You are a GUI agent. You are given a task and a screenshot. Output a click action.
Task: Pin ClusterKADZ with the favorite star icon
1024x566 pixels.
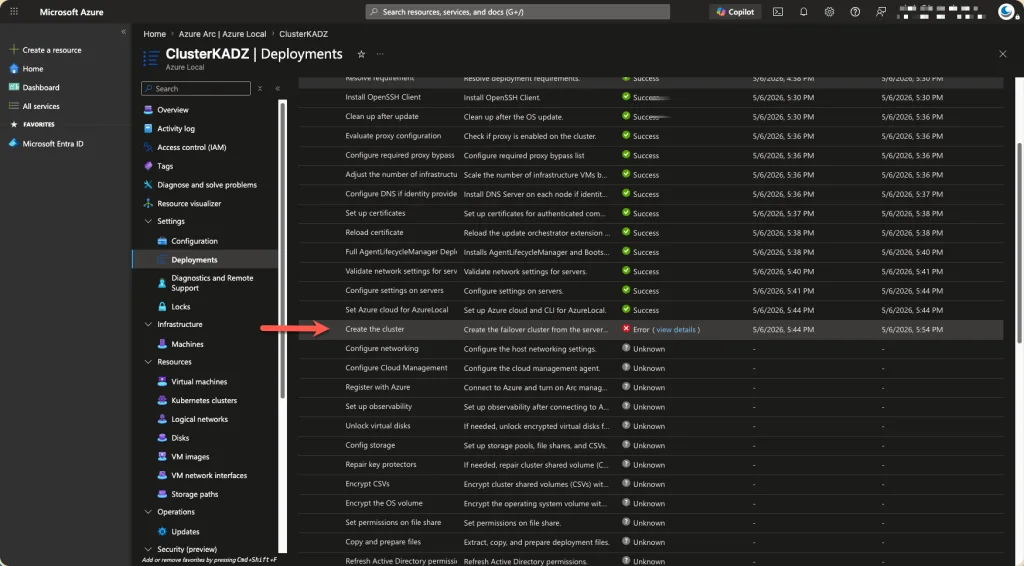[x=361, y=54]
